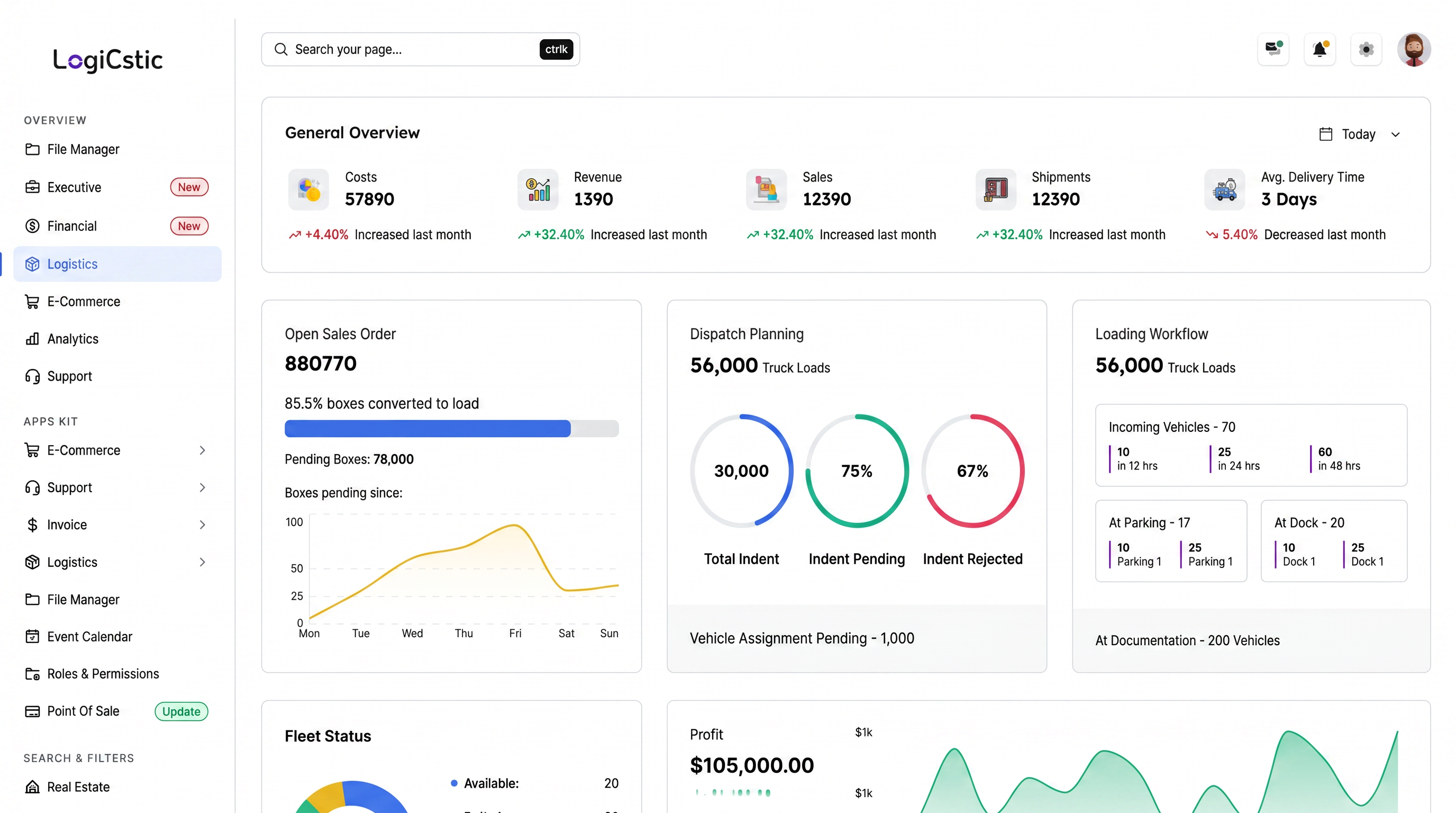Screen dimensions: 1456x813
Task: Open the Today date range dropdown
Action: tap(1359, 134)
